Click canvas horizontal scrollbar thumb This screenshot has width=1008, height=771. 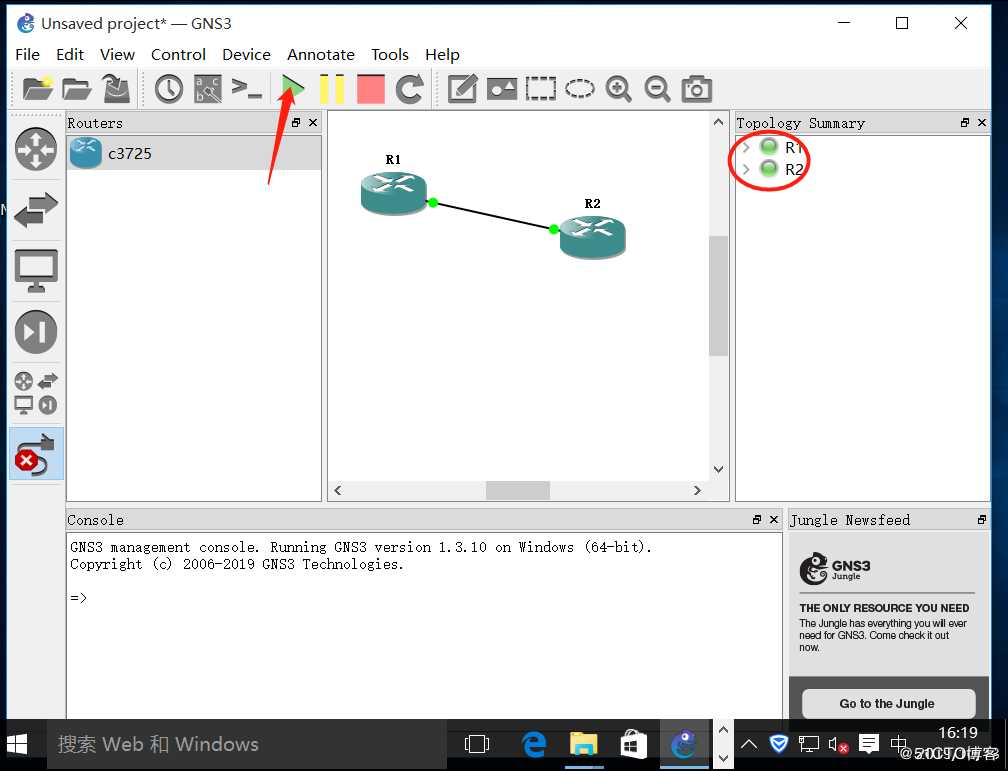pyautogui.click(x=518, y=490)
